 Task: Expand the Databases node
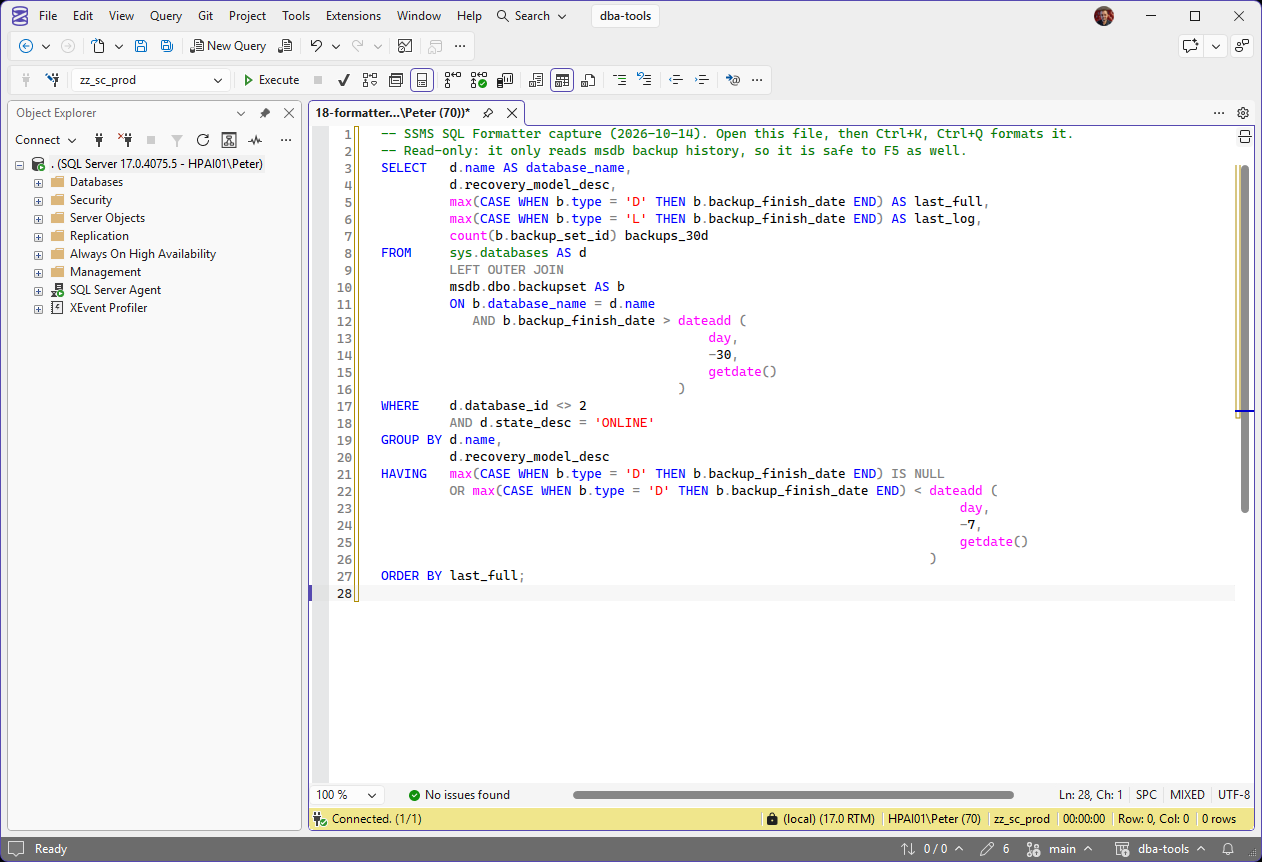38,182
